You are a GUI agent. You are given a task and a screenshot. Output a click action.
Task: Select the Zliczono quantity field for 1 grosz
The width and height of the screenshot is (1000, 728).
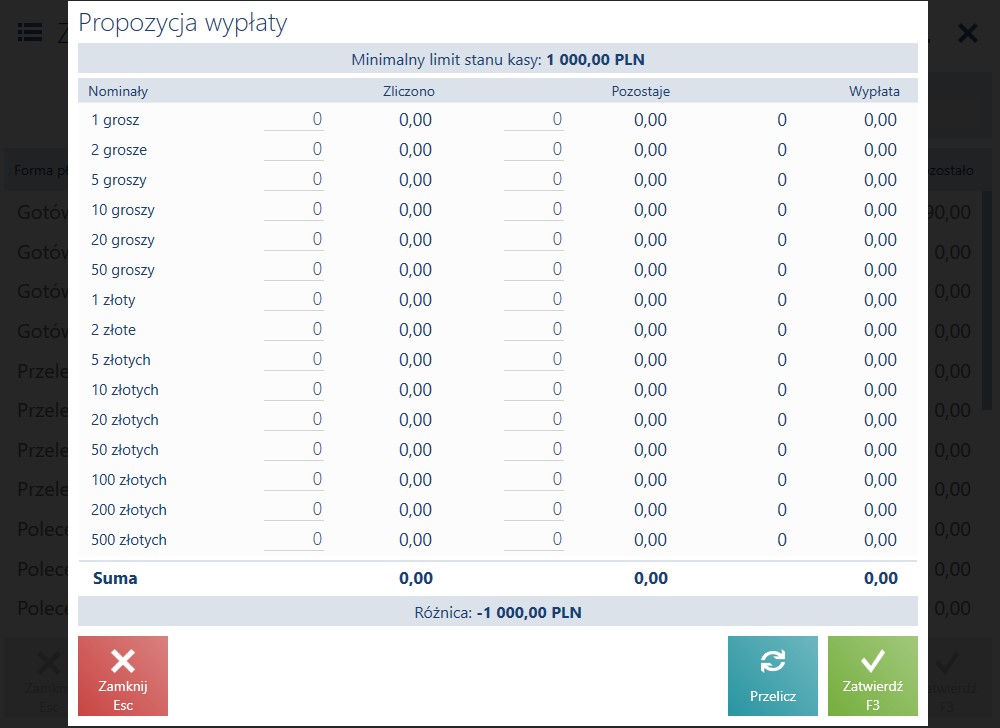pos(294,120)
